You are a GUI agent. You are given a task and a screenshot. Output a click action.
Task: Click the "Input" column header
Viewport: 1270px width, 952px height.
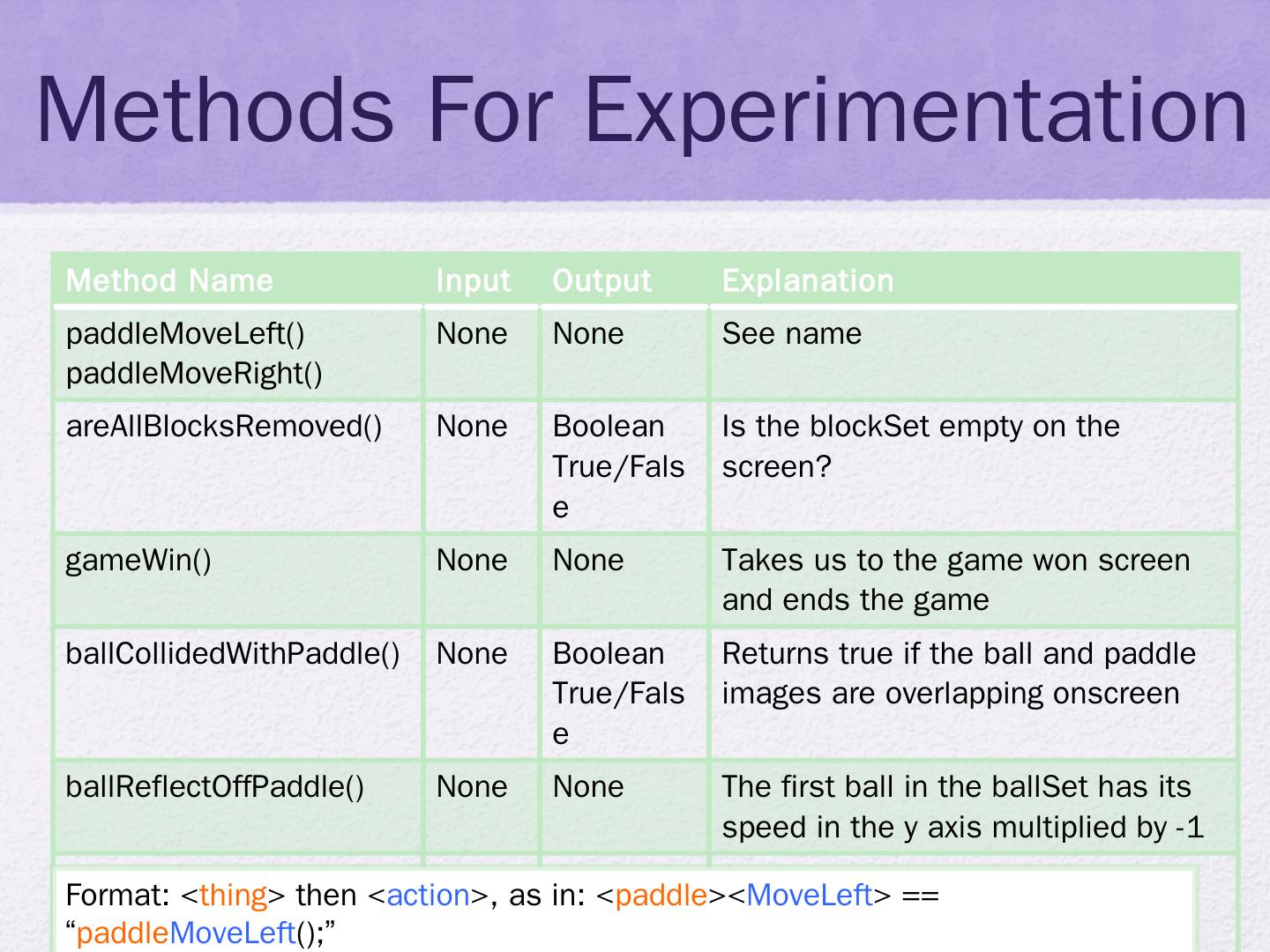(x=474, y=280)
